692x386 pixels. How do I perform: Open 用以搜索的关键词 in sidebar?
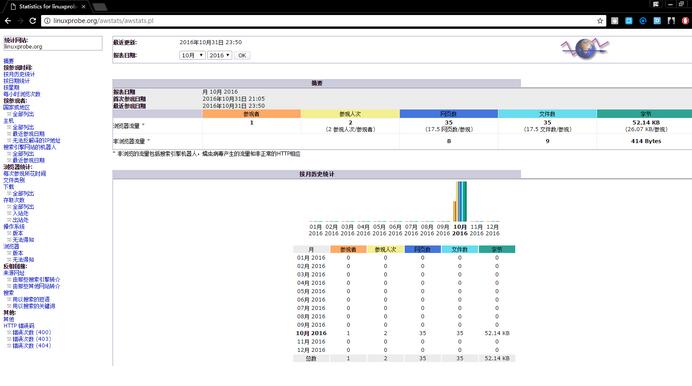pyautogui.click(x=34, y=306)
